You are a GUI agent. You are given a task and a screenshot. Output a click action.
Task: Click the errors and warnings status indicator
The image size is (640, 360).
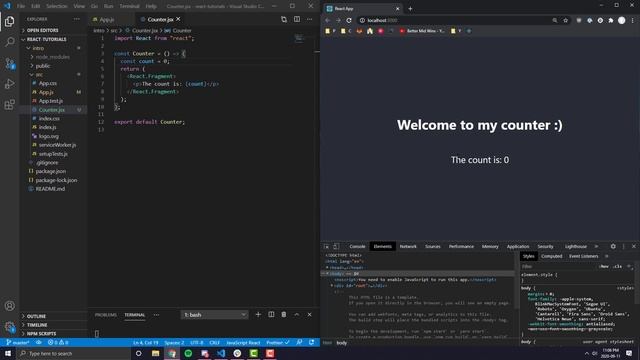click(x=58, y=342)
